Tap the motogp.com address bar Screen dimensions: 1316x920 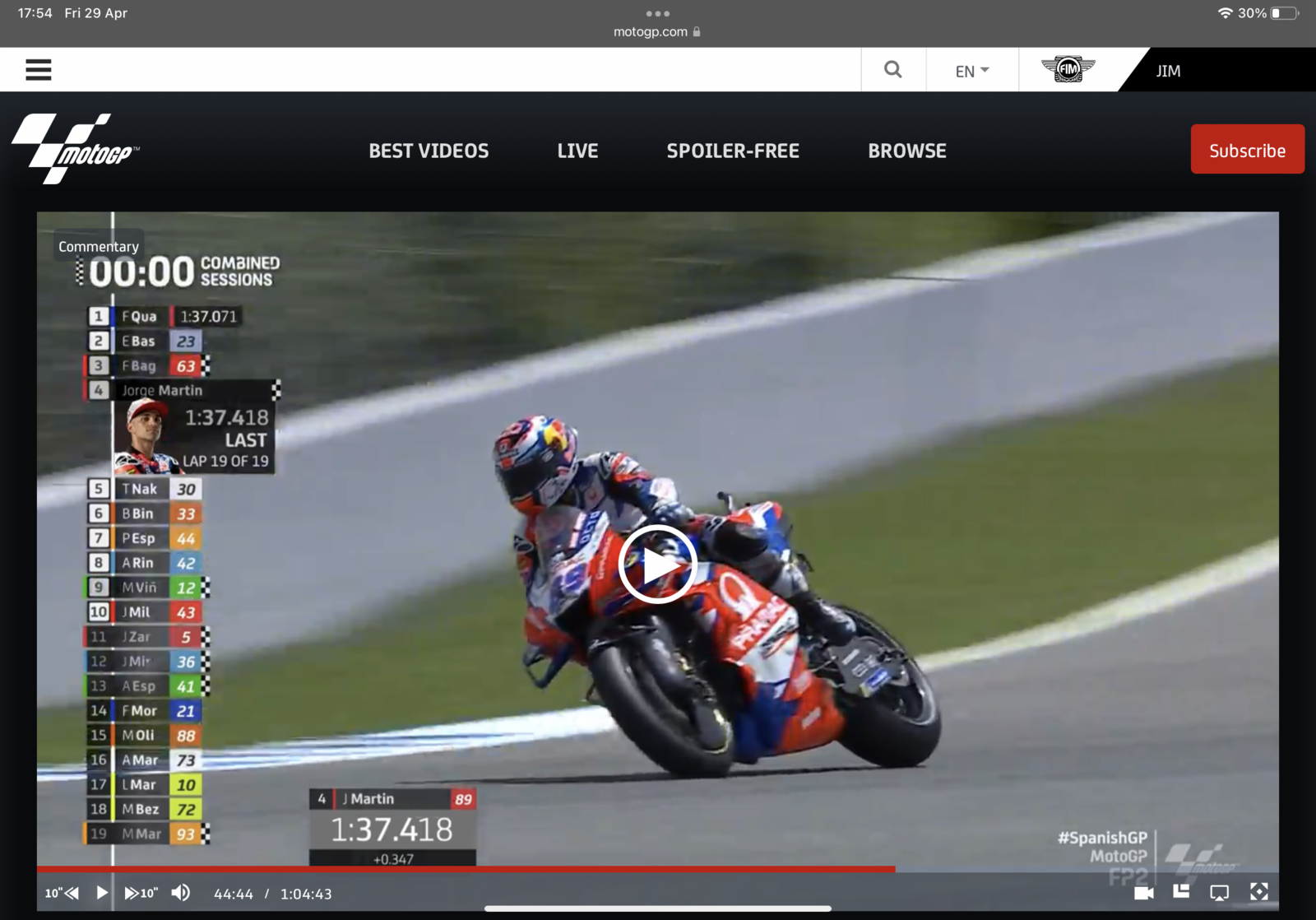657,31
